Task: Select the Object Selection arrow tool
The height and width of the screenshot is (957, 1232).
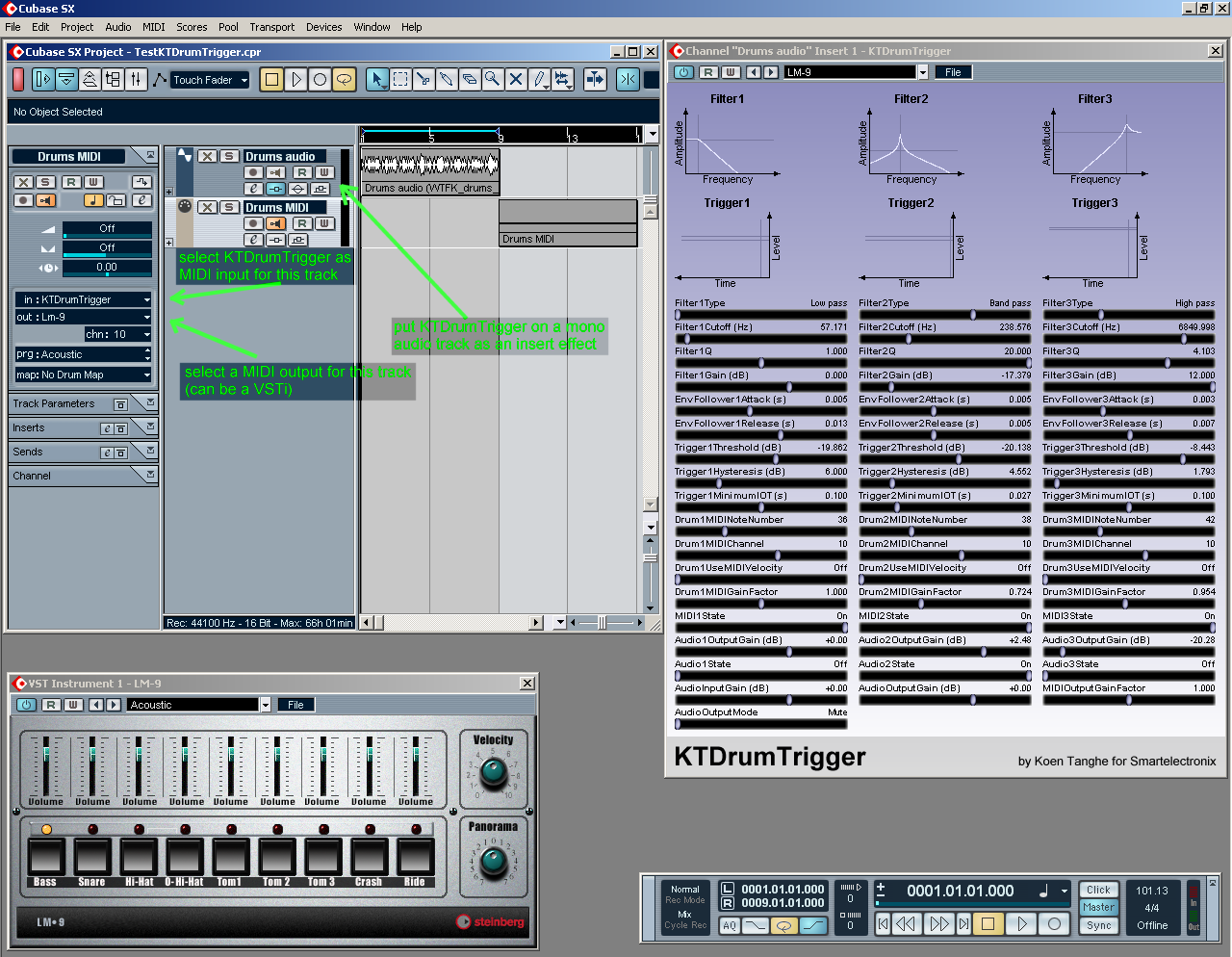Action: pyautogui.click(x=377, y=80)
